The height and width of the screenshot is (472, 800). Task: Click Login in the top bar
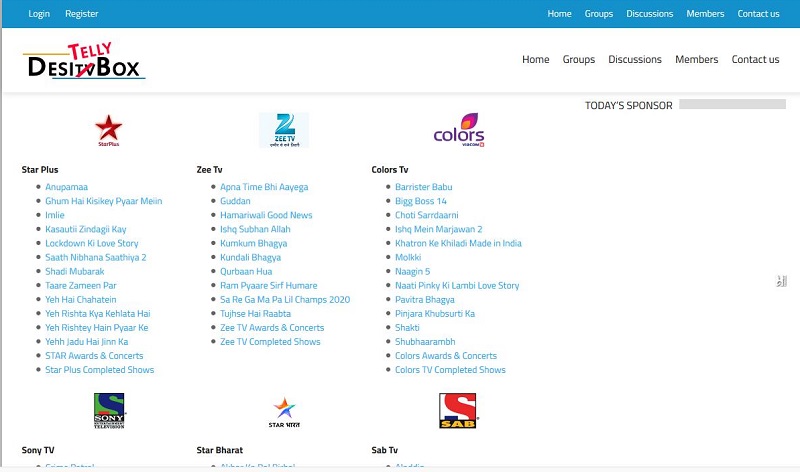(x=39, y=14)
